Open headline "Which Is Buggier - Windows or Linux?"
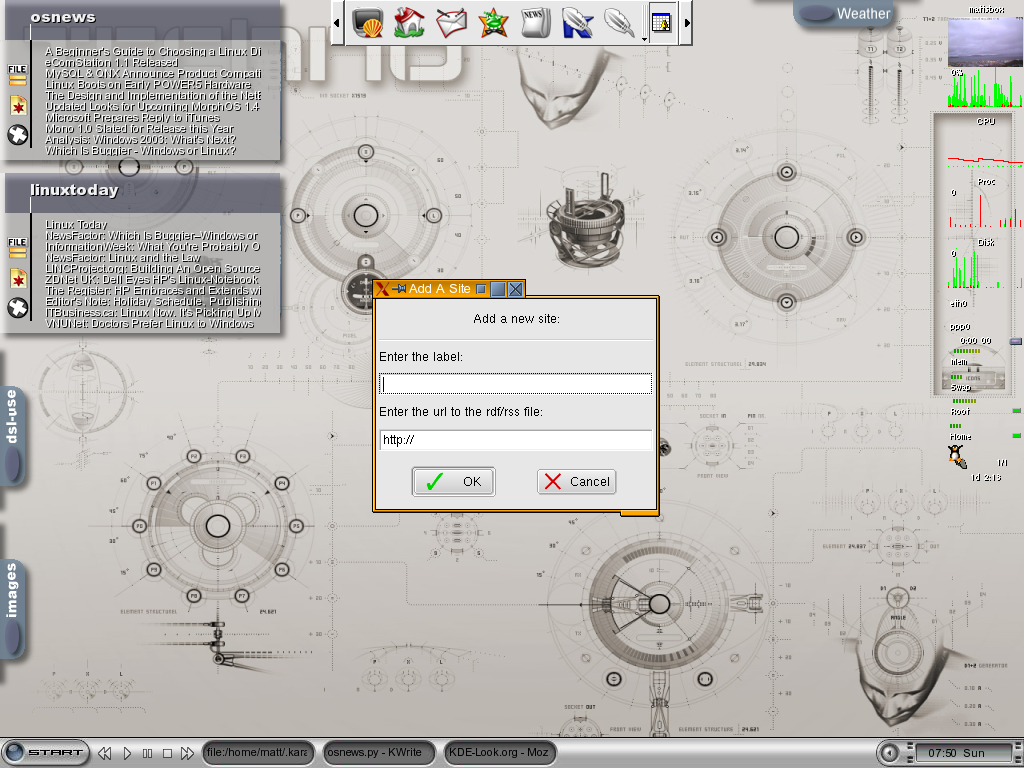 [x=140, y=151]
